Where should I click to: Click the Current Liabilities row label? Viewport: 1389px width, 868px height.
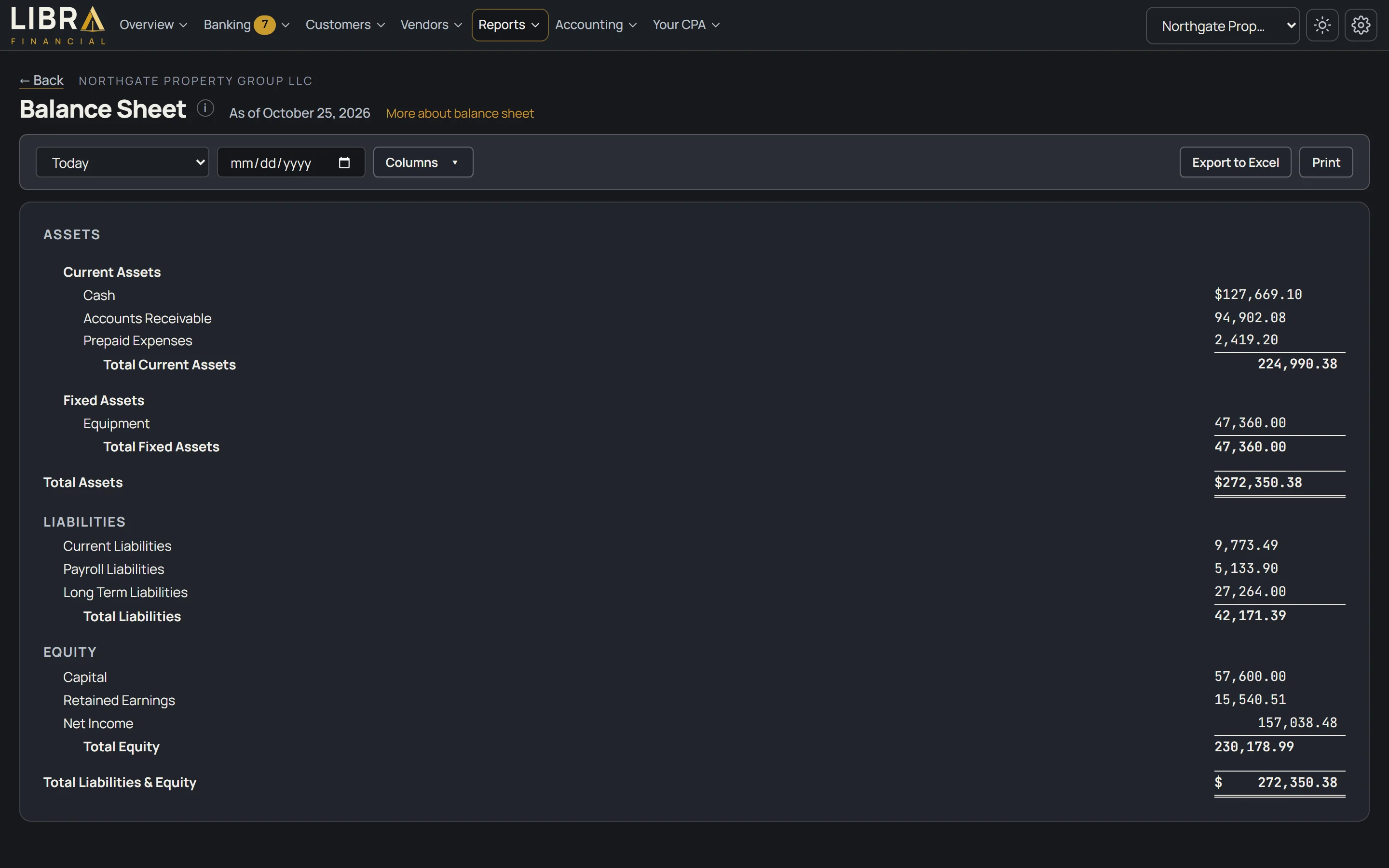117,546
